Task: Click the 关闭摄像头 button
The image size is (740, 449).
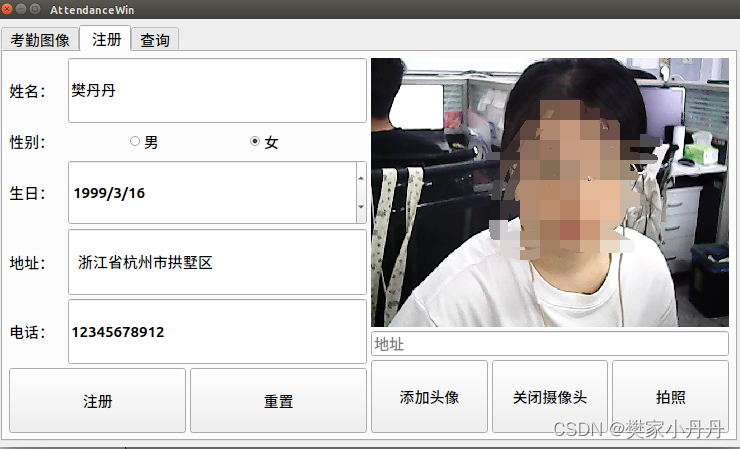Action: (550, 397)
